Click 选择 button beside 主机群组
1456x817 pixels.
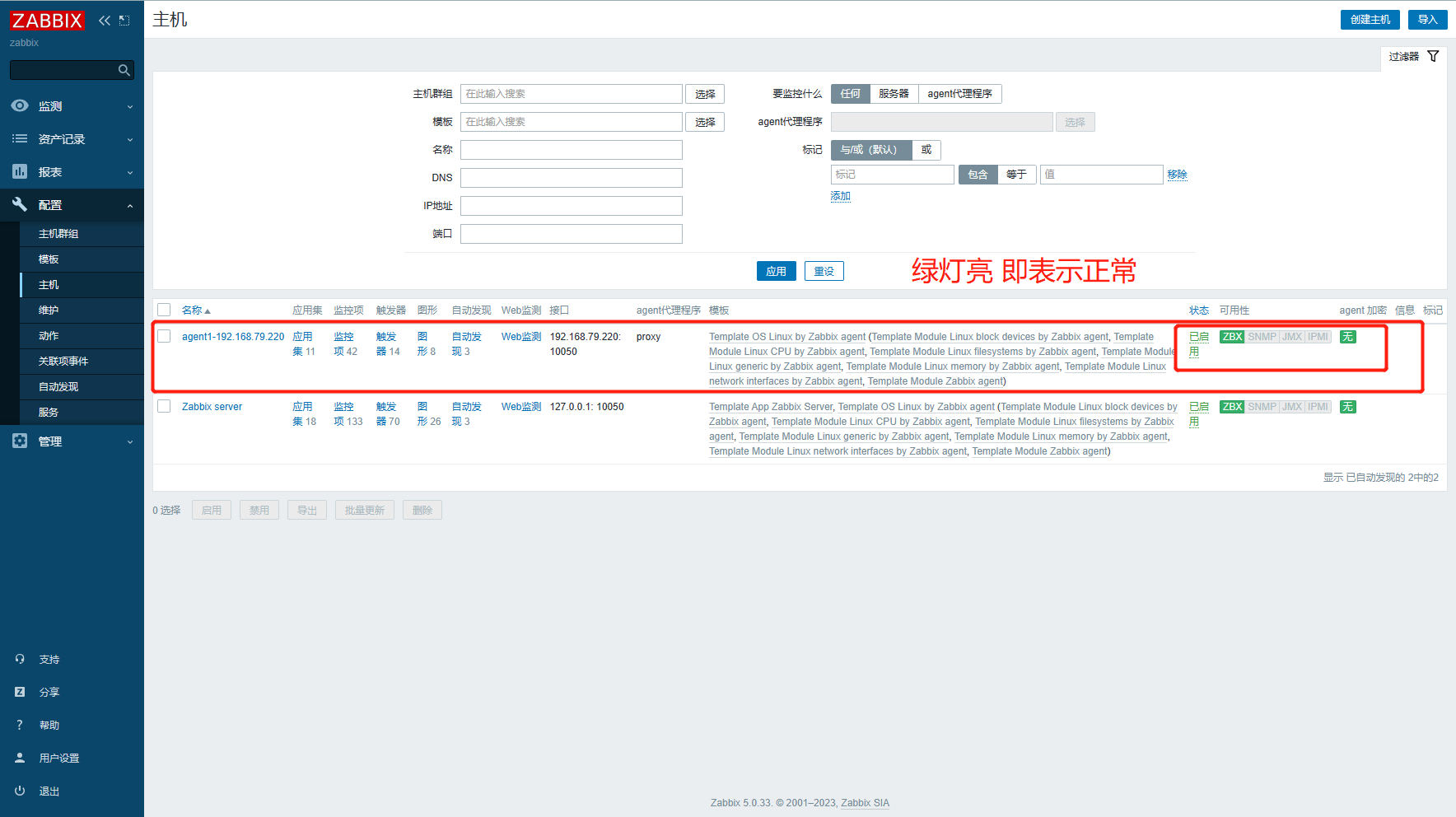pos(705,94)
